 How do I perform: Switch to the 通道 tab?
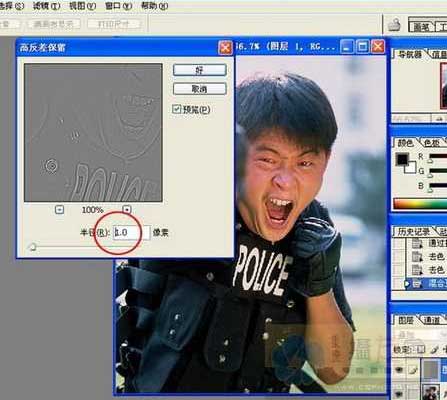432,320
